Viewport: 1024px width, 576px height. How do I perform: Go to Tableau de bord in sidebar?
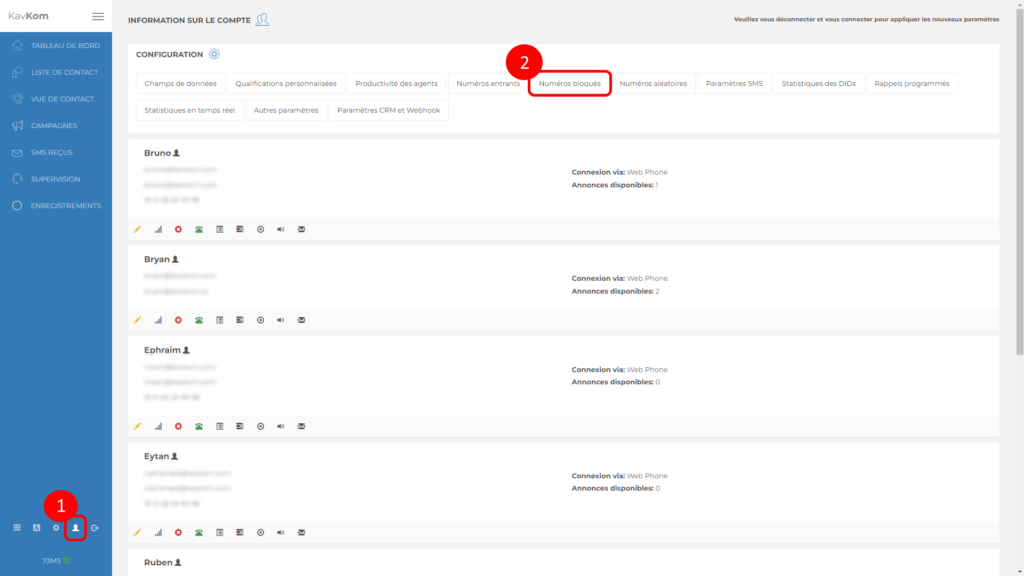(65, 46)
